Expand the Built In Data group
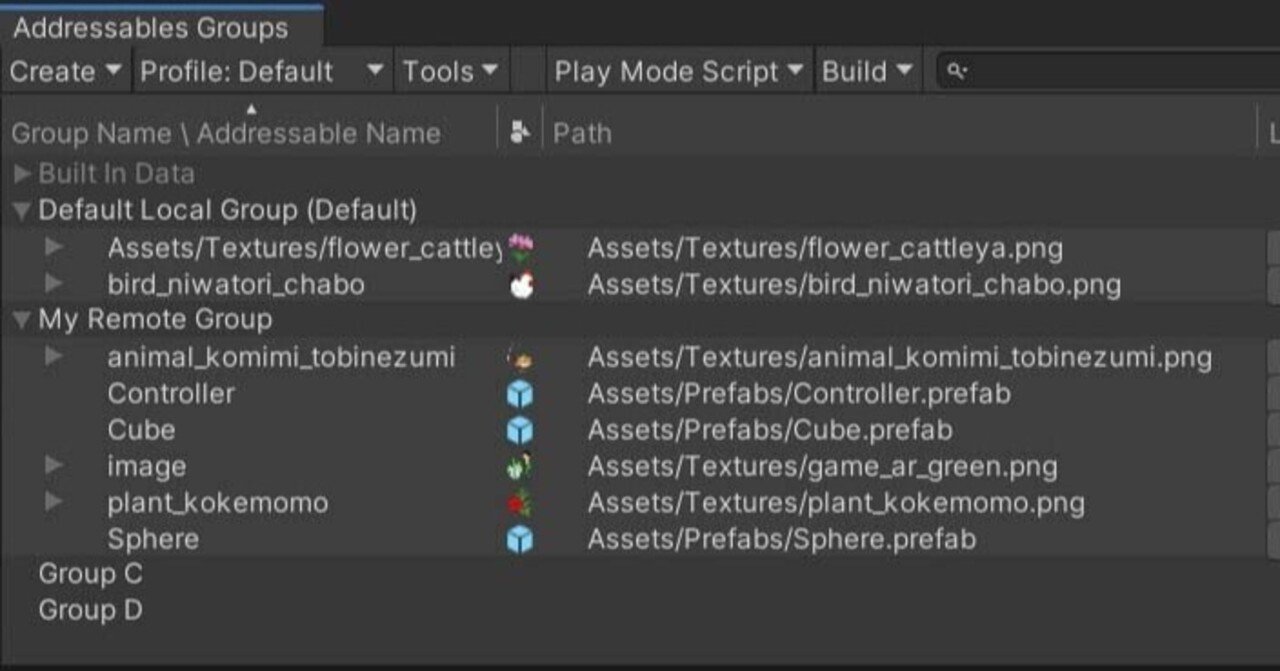Image resolution: width=1280 pixels, height=671 pixels. [x=24, y=170]
